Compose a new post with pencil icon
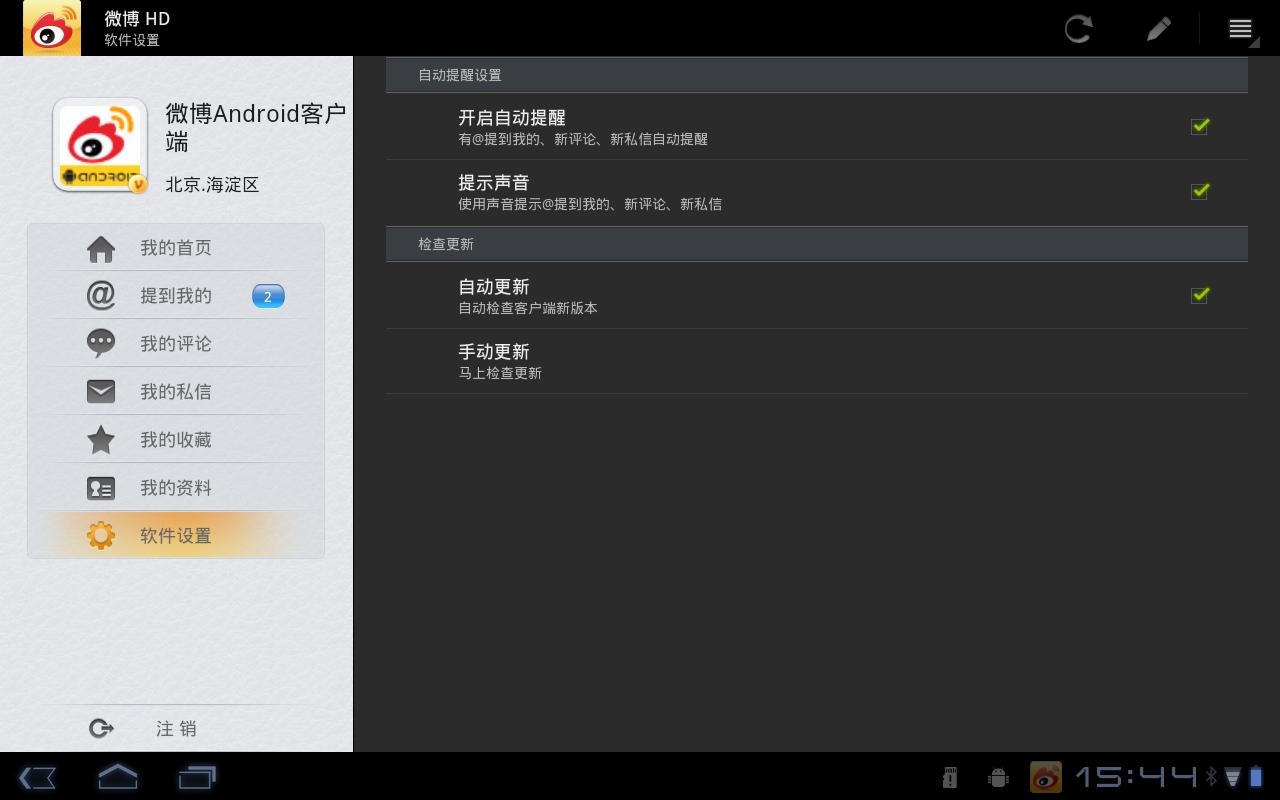The height and width of the screenshot is (800, 1280). click(x=1158, y=28)
